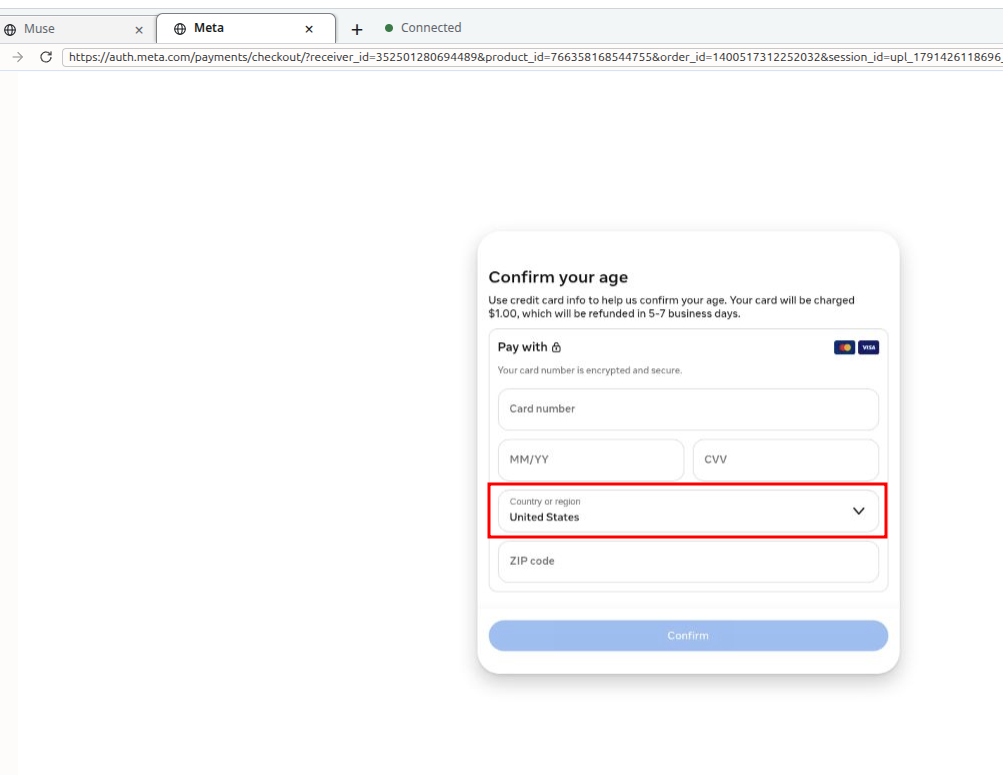This screenshot has height=775, width=1003.
Task: Reload the current page
Action: click(x=46, y=57)
